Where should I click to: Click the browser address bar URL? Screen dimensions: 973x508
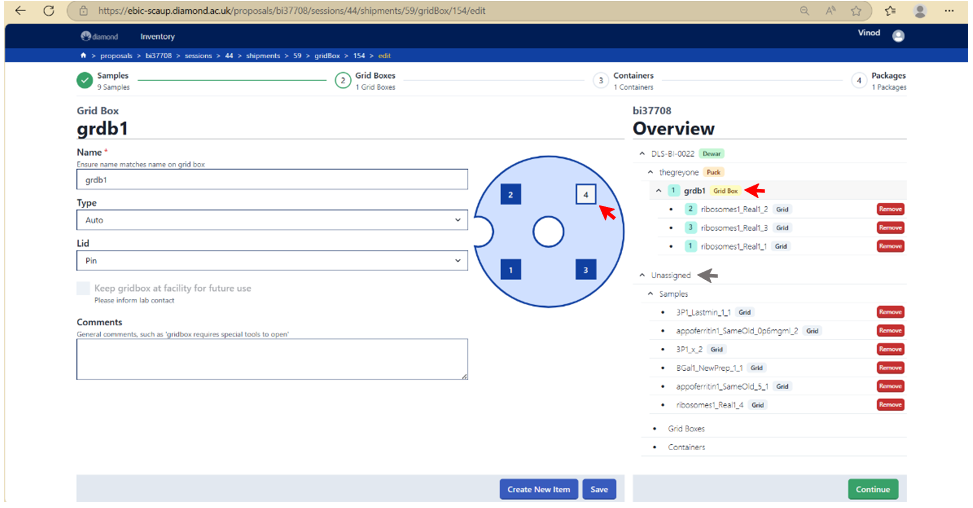point(292,11)
